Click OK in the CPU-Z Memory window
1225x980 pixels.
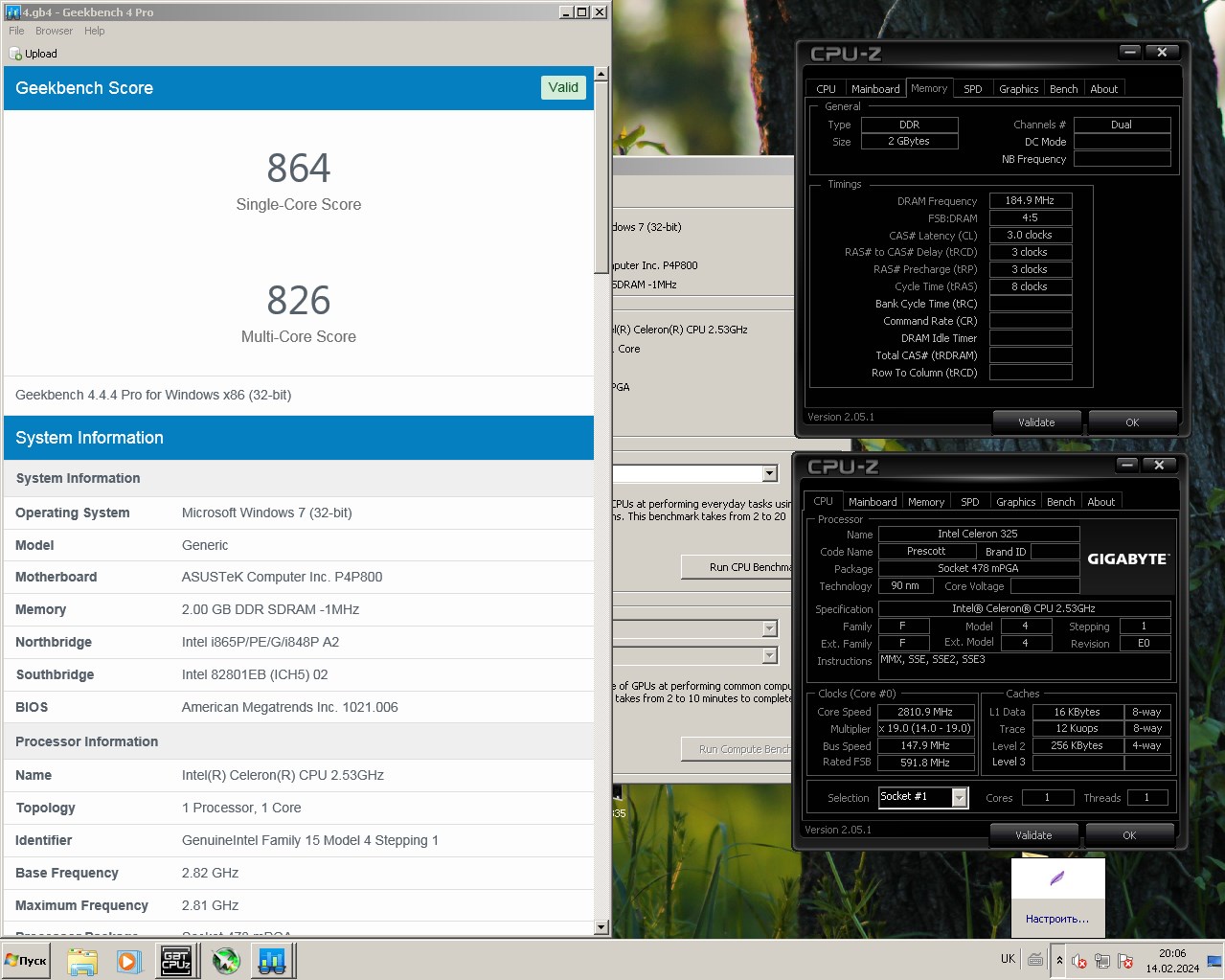tap(1132, 422)
